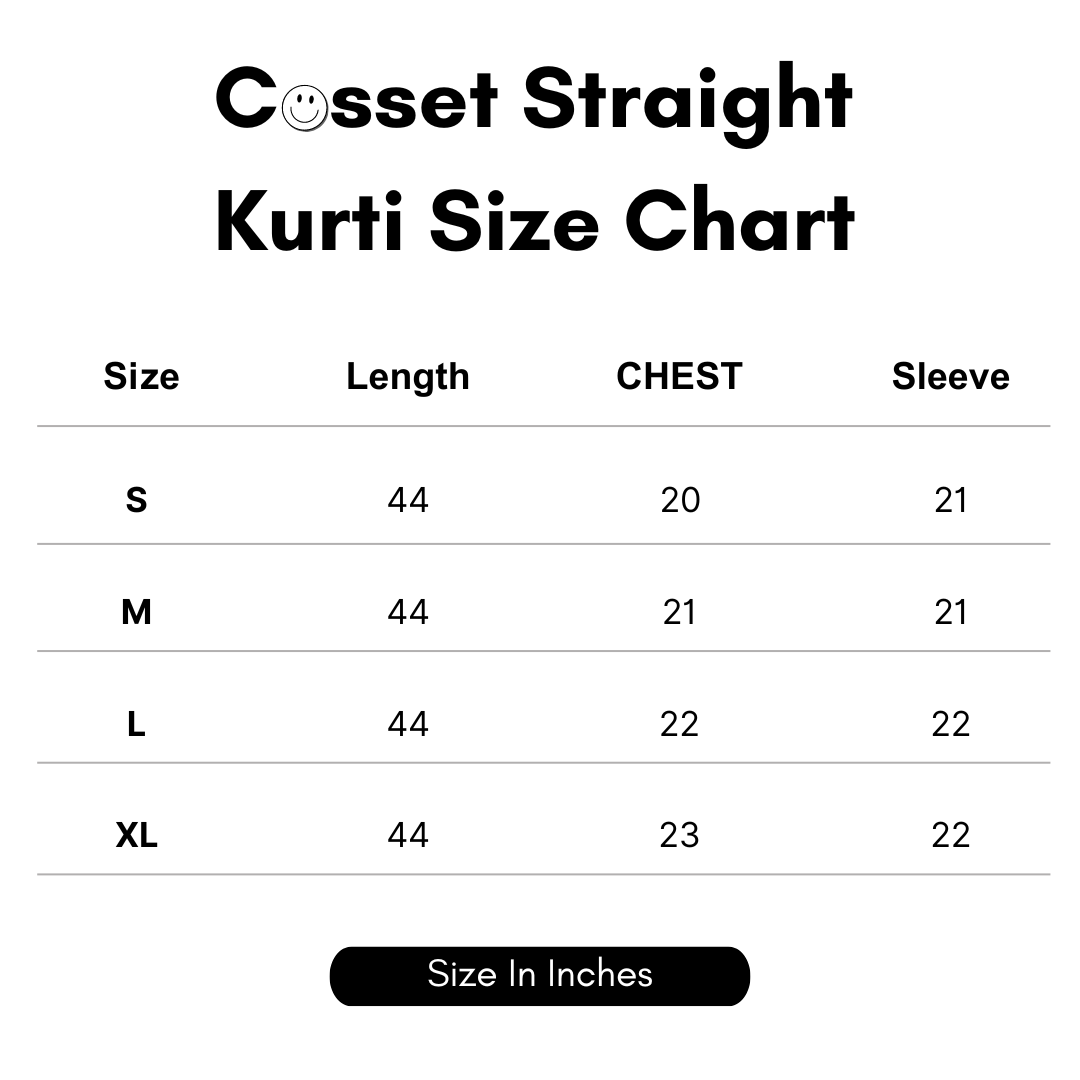1080x1080 pixels.
Task: Click the Size In Inches button
Action: point(540,975)
